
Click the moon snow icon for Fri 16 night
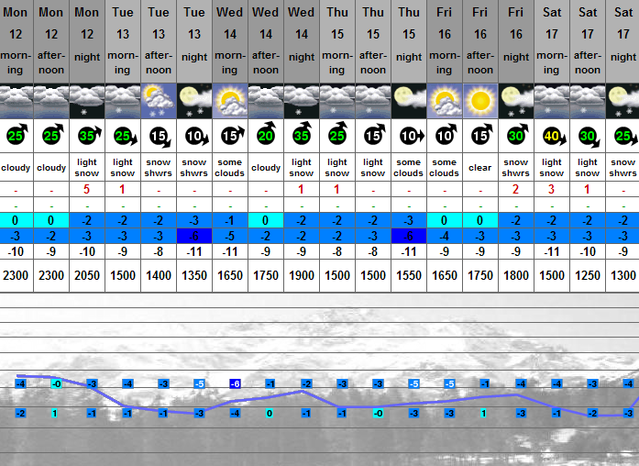coord(516,101)
